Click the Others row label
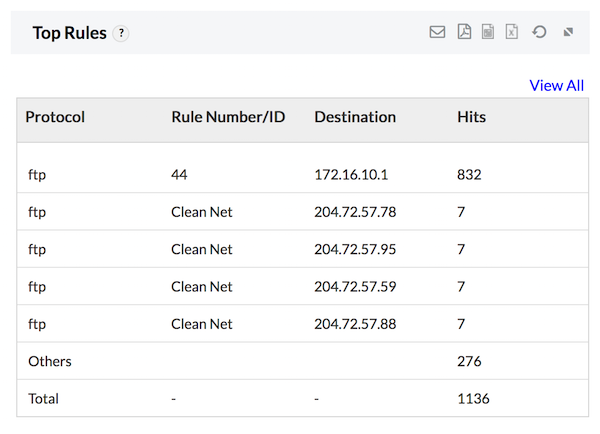600x434 pixels. (x=49, y=361)
